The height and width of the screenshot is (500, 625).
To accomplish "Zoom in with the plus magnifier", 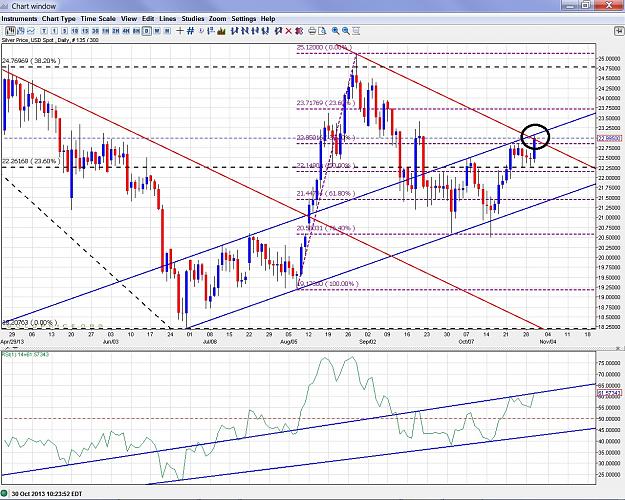I will point(336,31).
